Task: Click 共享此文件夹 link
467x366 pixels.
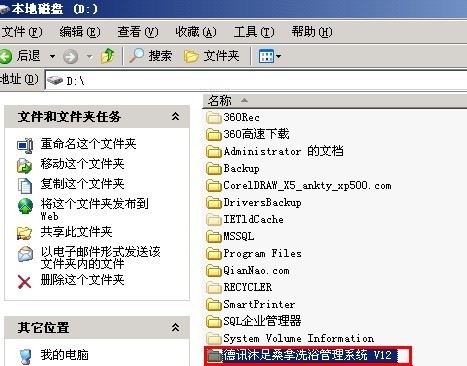Action: 76,232
